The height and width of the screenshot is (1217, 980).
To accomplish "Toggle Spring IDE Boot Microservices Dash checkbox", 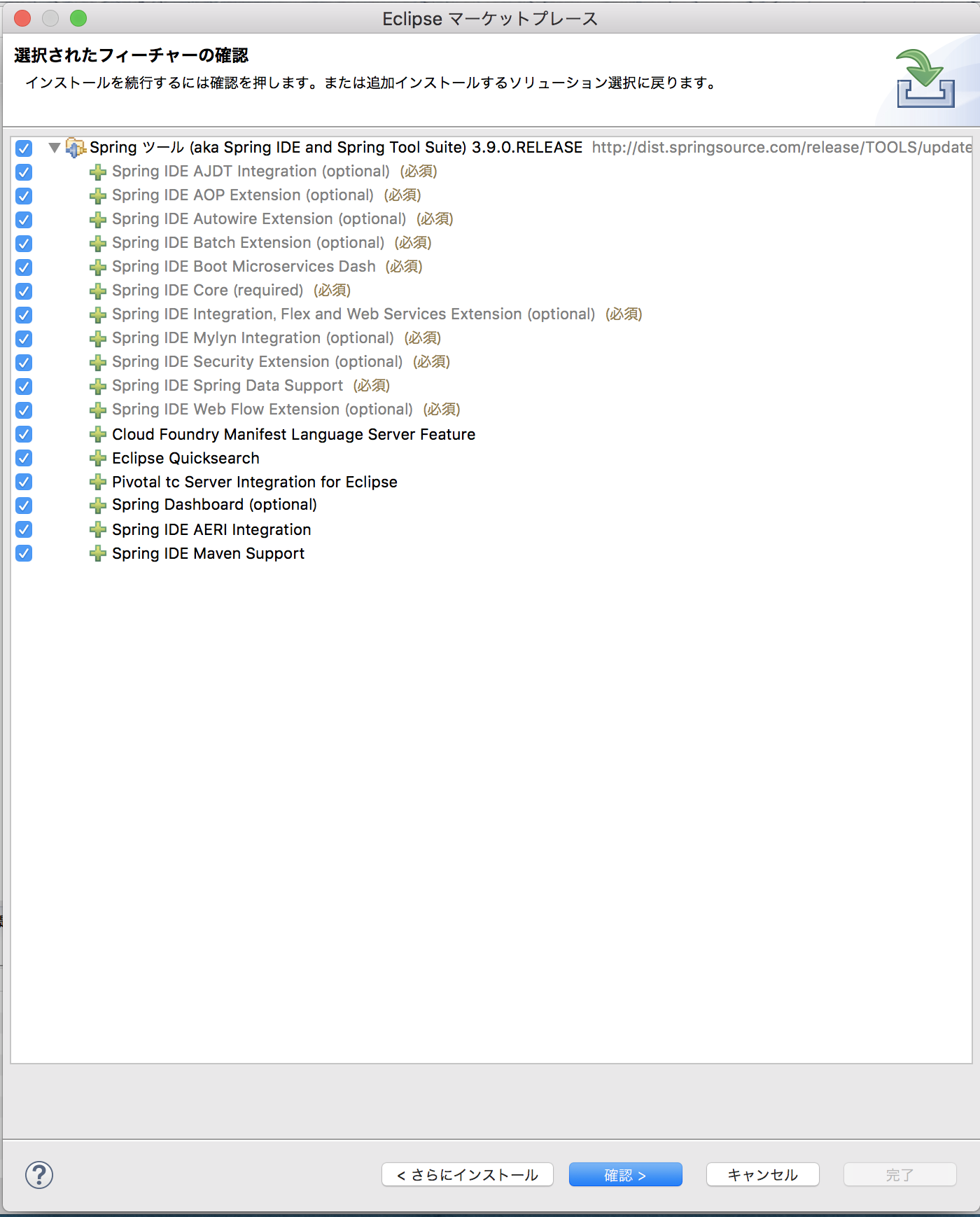I will click(x=24, y=267).
